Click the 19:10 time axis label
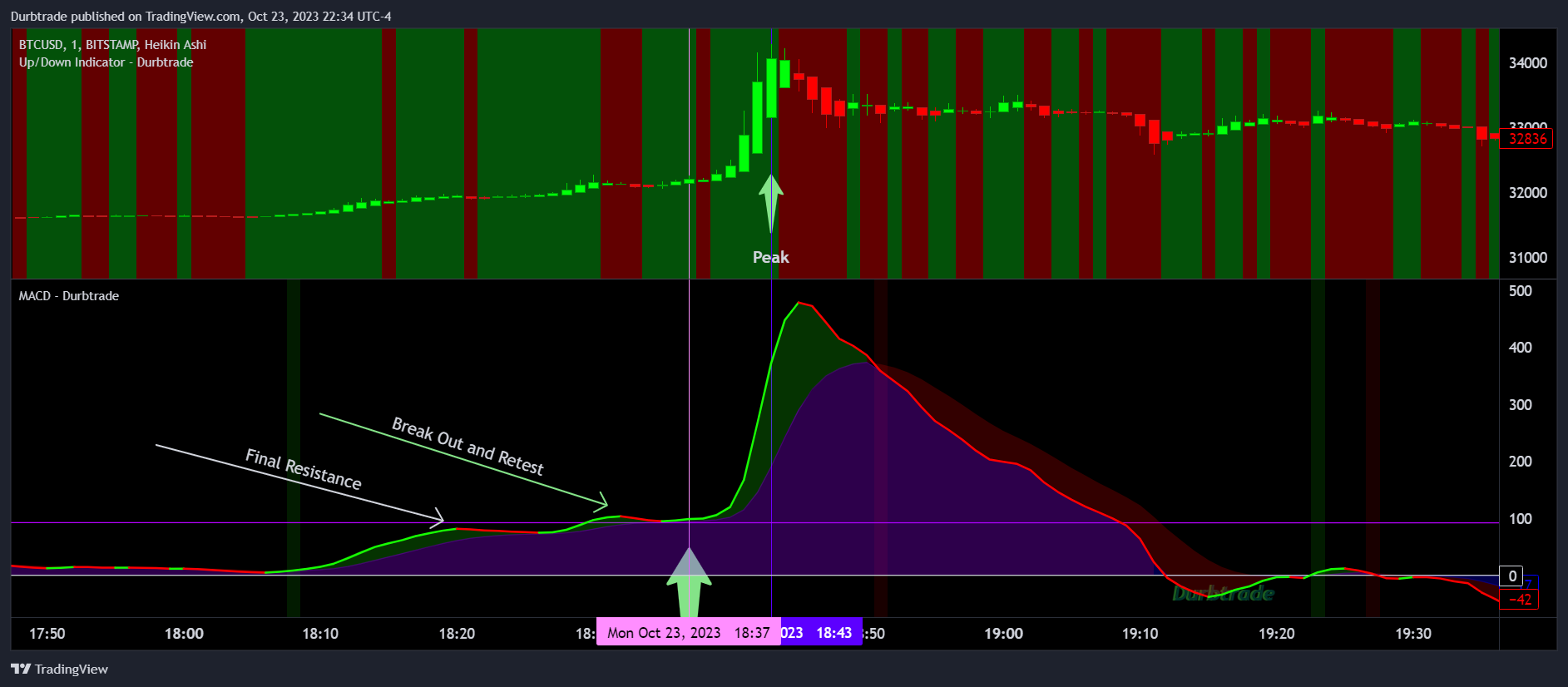Viewport: 1568px width, 687px height. (x=1140, y=634)
